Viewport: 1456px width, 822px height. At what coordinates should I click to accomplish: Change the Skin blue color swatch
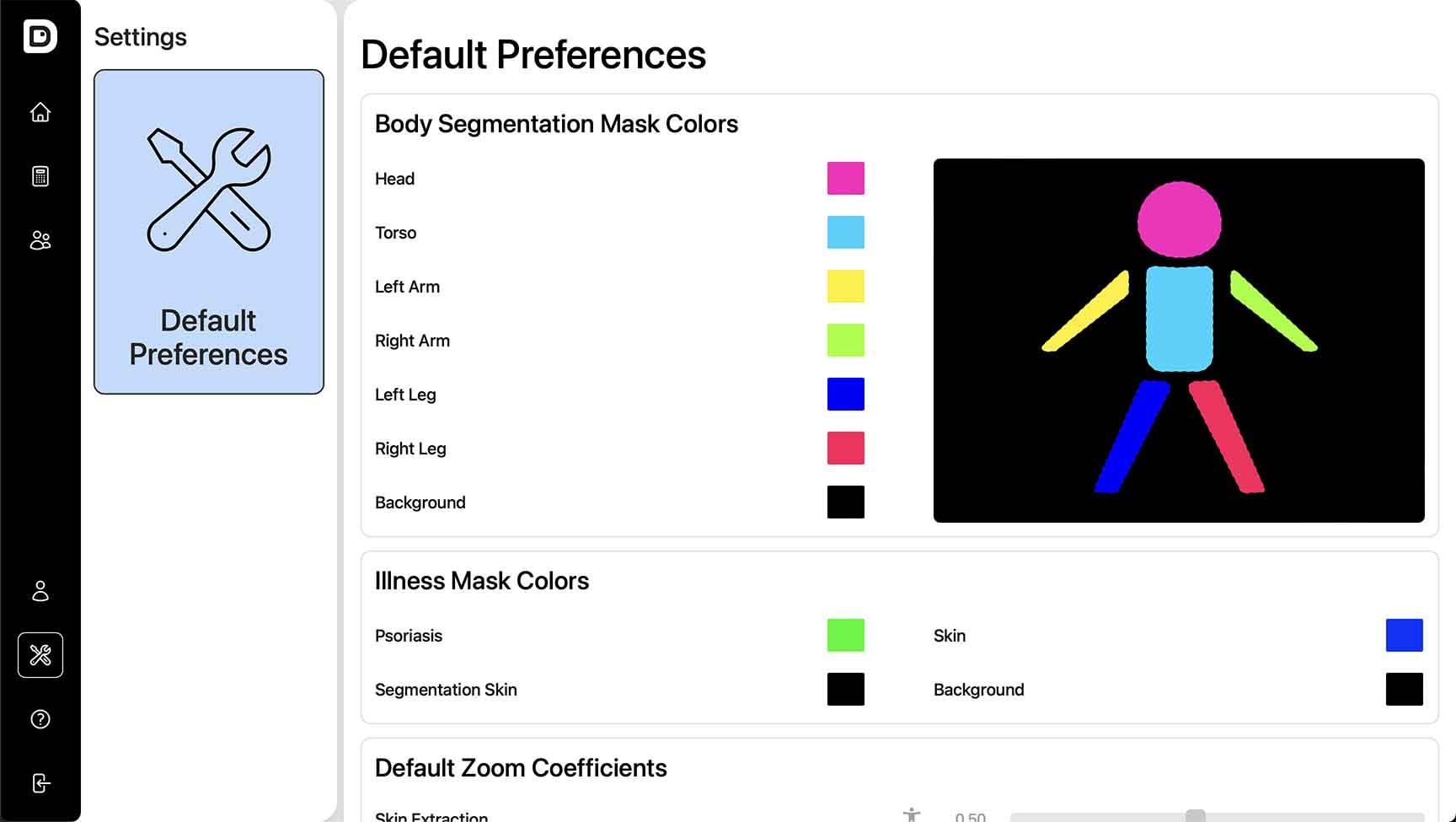click(x=1405, y=636)
